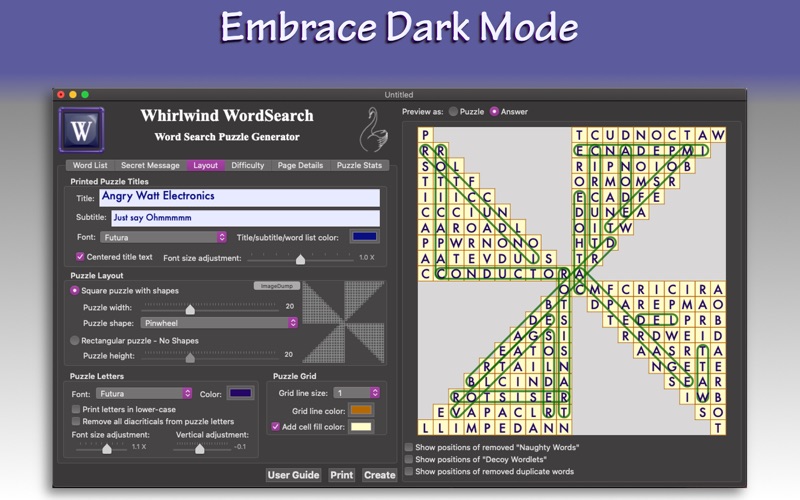The image size is (800, 500).
Task: Click the pinwheel shape preview thumbnail
Action: pos(343,322)
